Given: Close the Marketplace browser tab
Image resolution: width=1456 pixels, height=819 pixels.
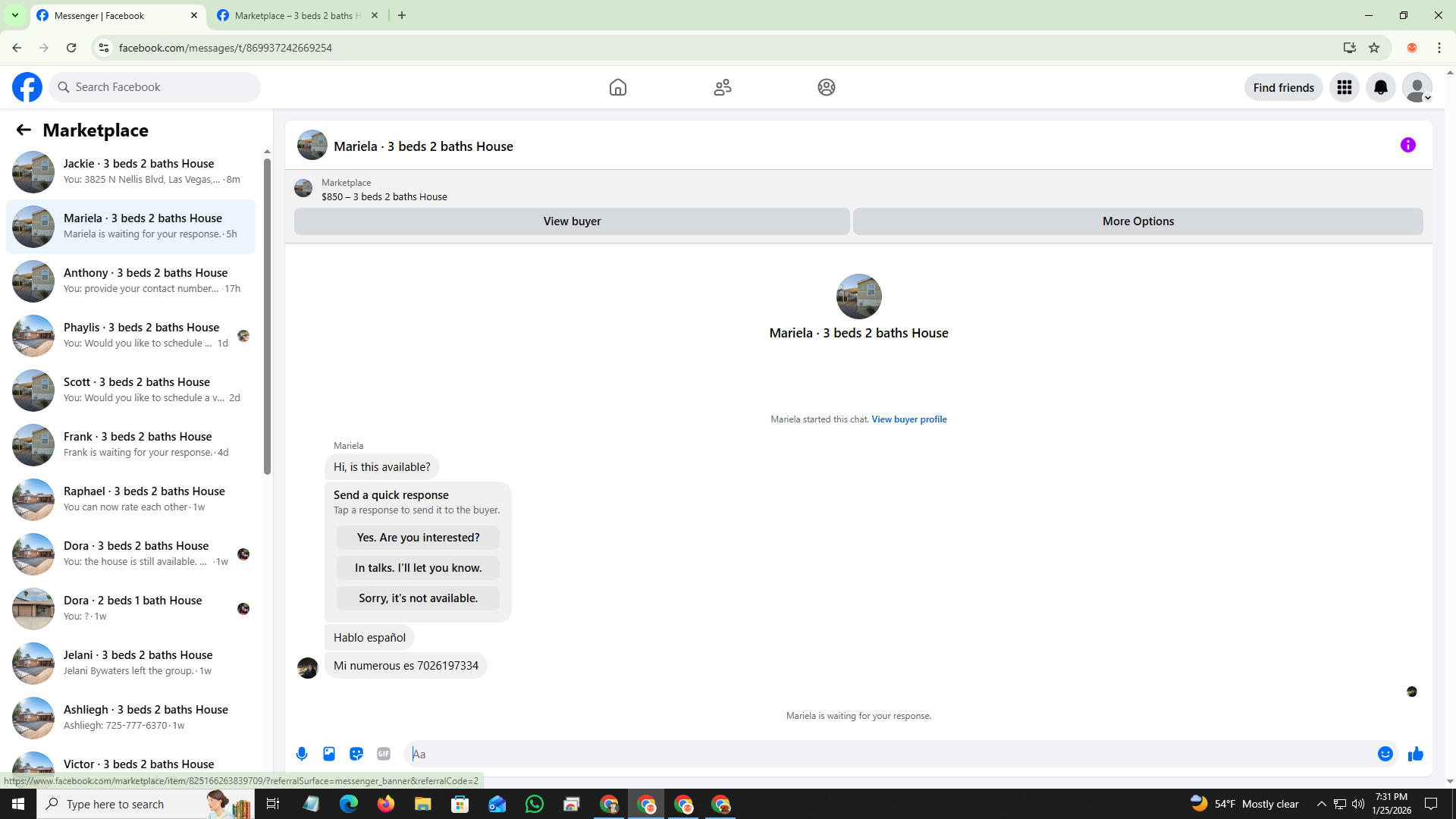Looking at the screenshot, I should click(375, 15).
